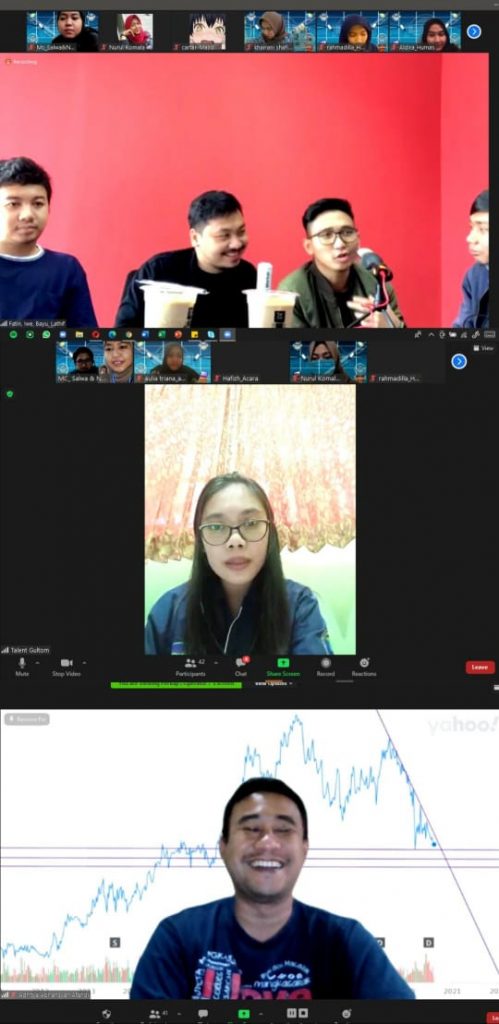Click the Remove Pin button
This screenshot has width=499, height=1024.
click(27, 719)
